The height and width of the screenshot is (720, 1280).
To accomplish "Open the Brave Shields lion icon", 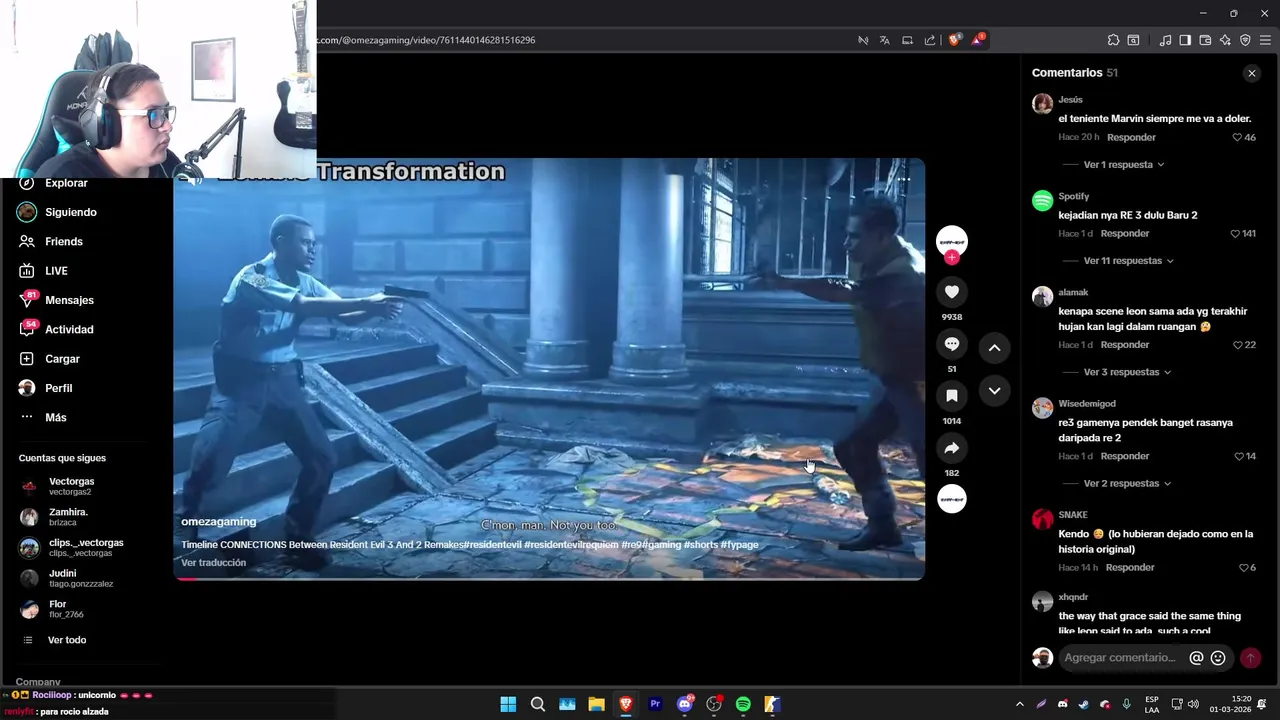I will coord(955,40).
